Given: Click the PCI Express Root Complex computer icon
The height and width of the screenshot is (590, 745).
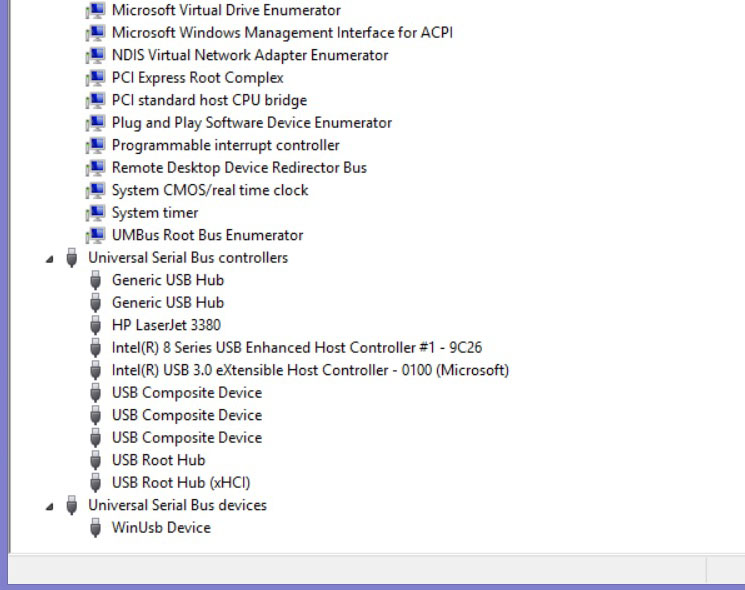Looking at the screenshot, I should click(x=96, y=78).
